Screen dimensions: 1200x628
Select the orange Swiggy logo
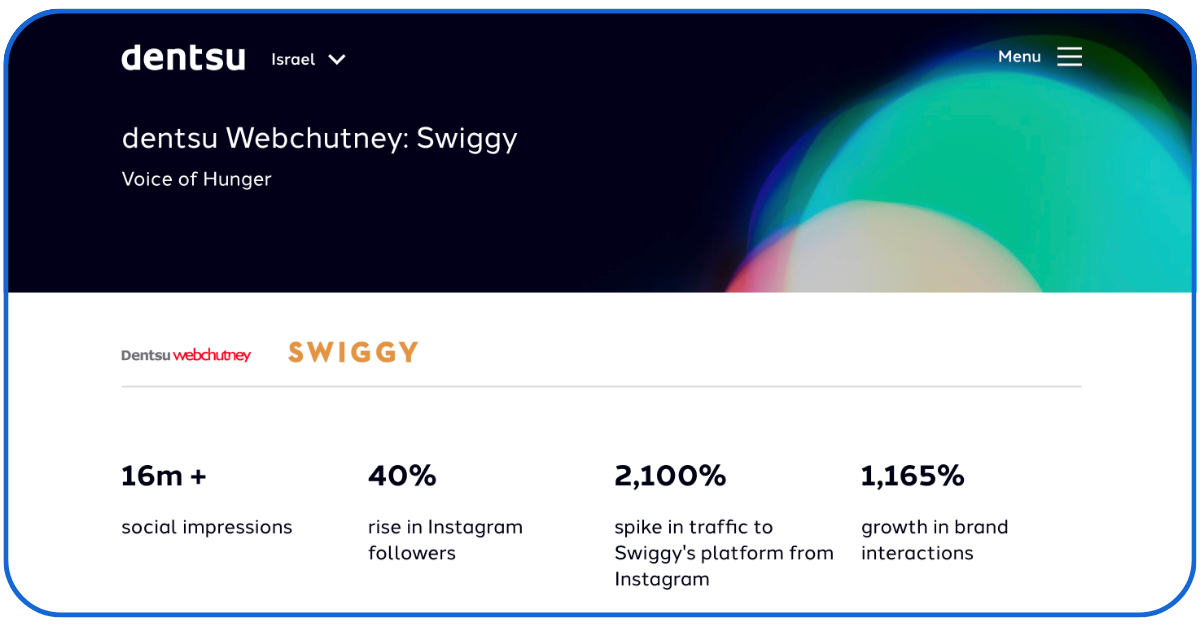click(x=353, y=352)
